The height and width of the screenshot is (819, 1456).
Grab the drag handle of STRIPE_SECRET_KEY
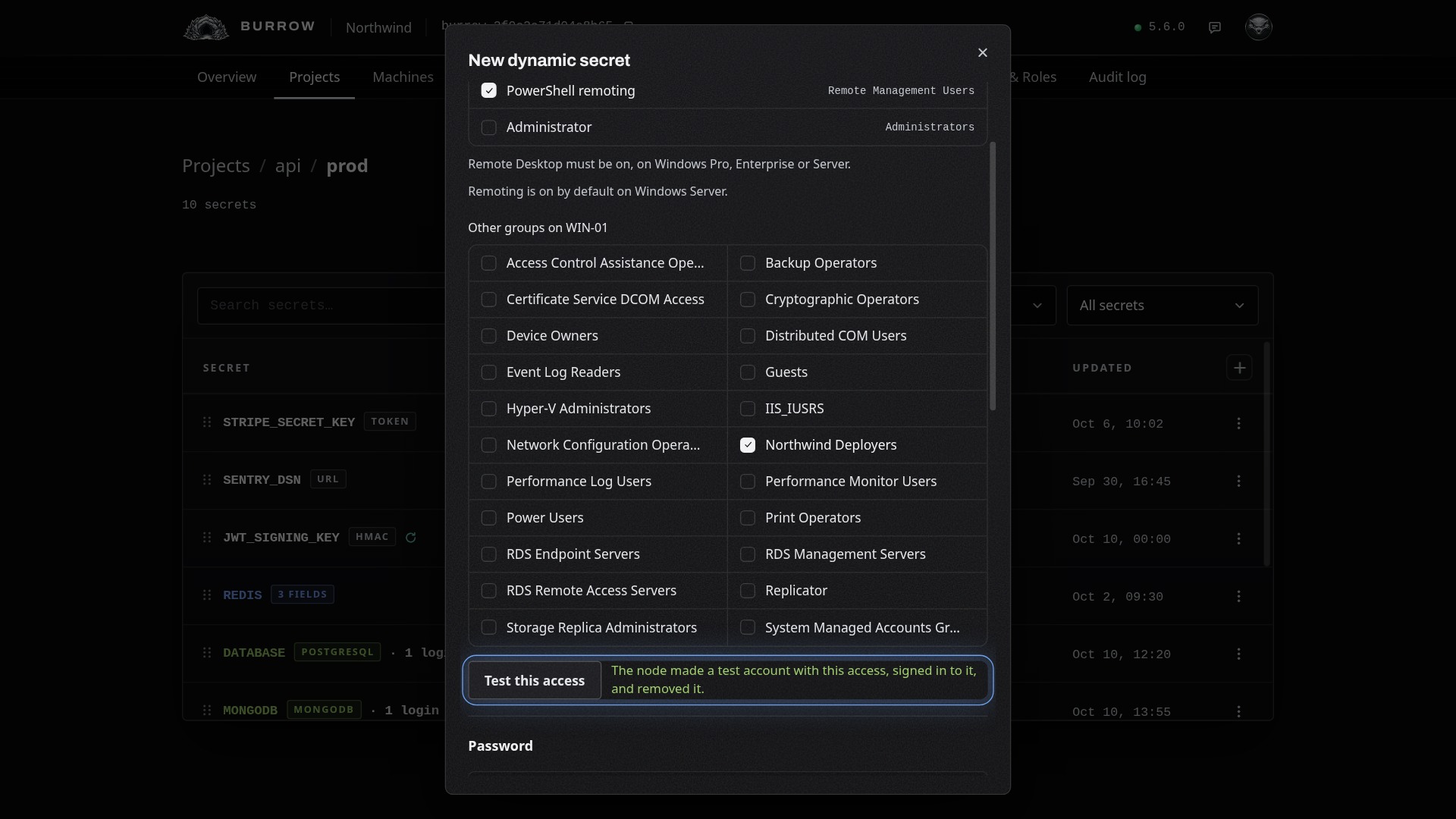pyautogui.click(x=207, y=422)
